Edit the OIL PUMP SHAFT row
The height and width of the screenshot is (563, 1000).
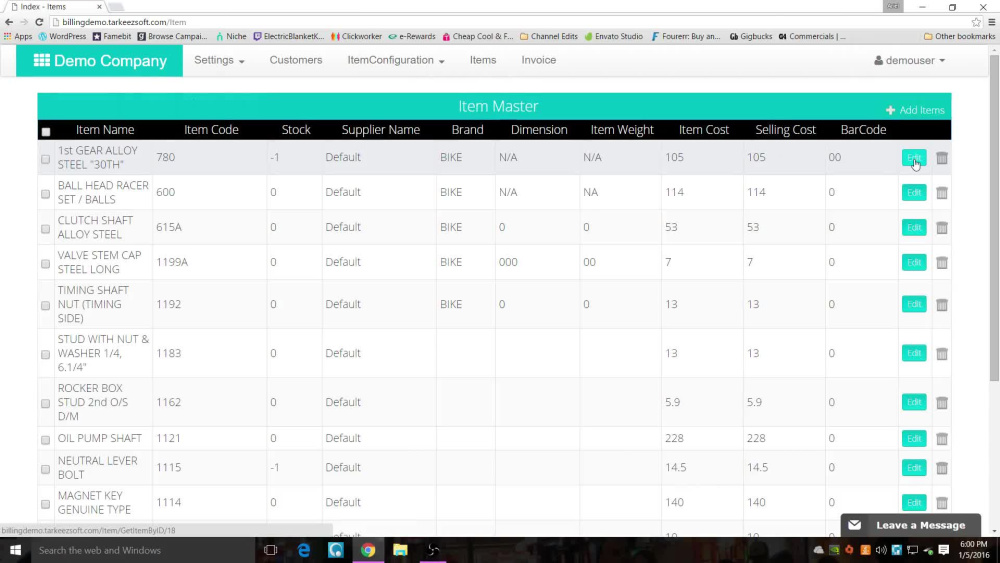point(914,439)
